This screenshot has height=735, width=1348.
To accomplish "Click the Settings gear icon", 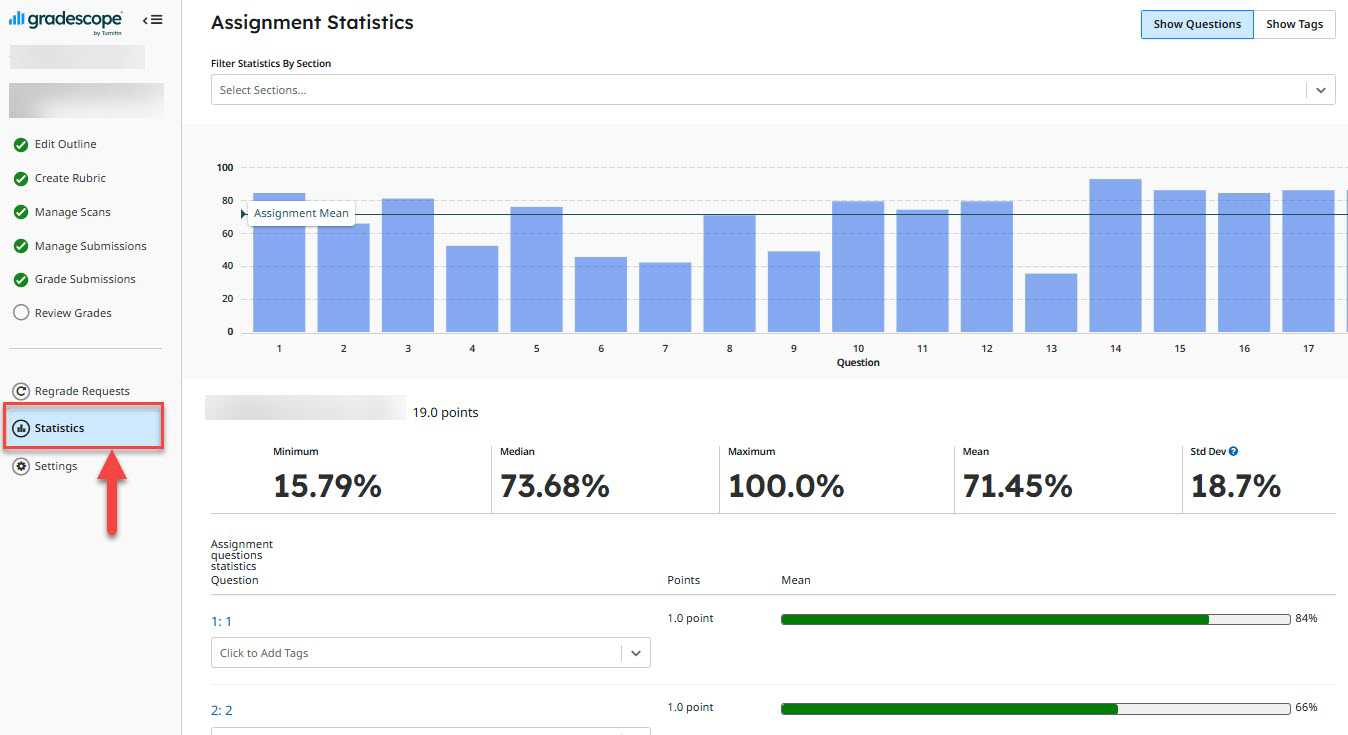I will (x=21, y=466).
